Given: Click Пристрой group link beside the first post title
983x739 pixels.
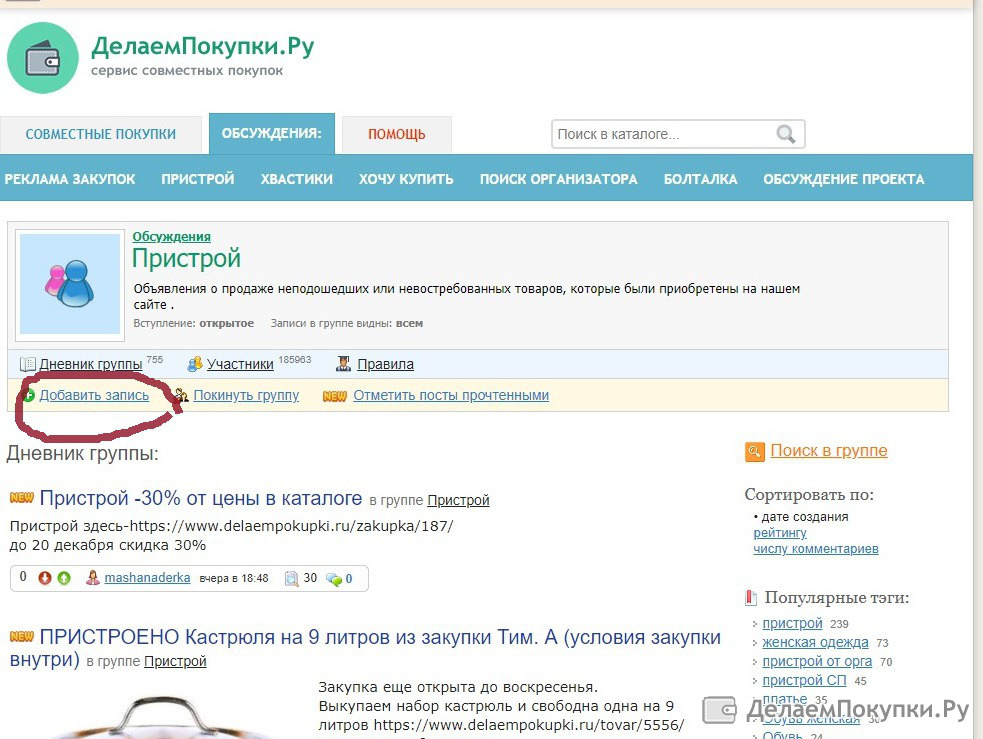Looking at the screenshot, I should pyautogui.click(x=458, y=500).
